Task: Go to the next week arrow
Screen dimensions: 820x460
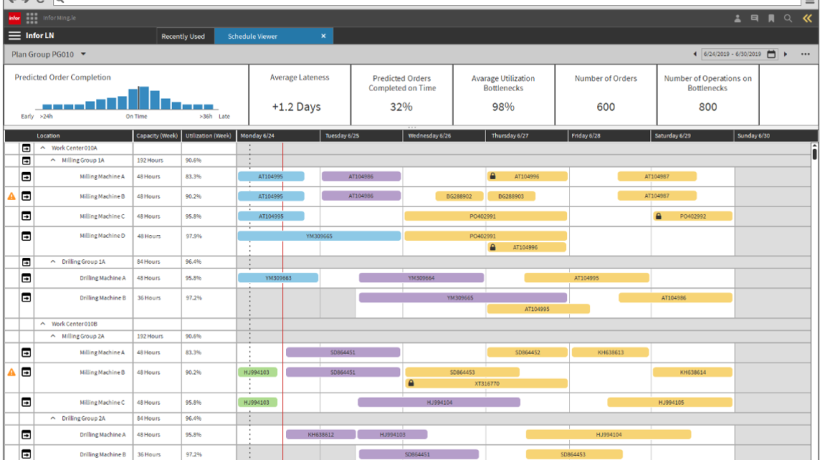Action: [x=785, y=54]
